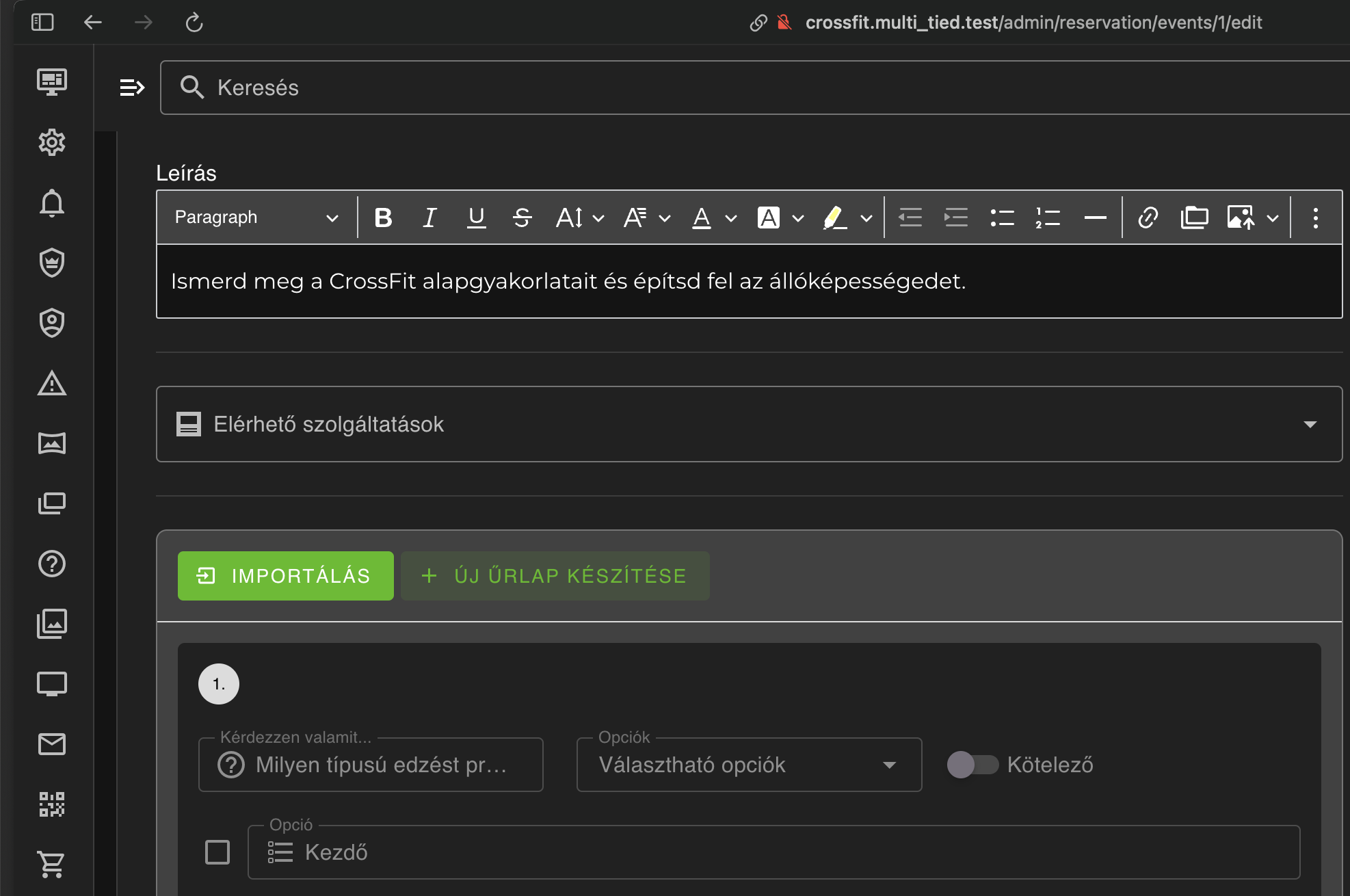Open the Paragraph heading dropdown

point(256,218)
